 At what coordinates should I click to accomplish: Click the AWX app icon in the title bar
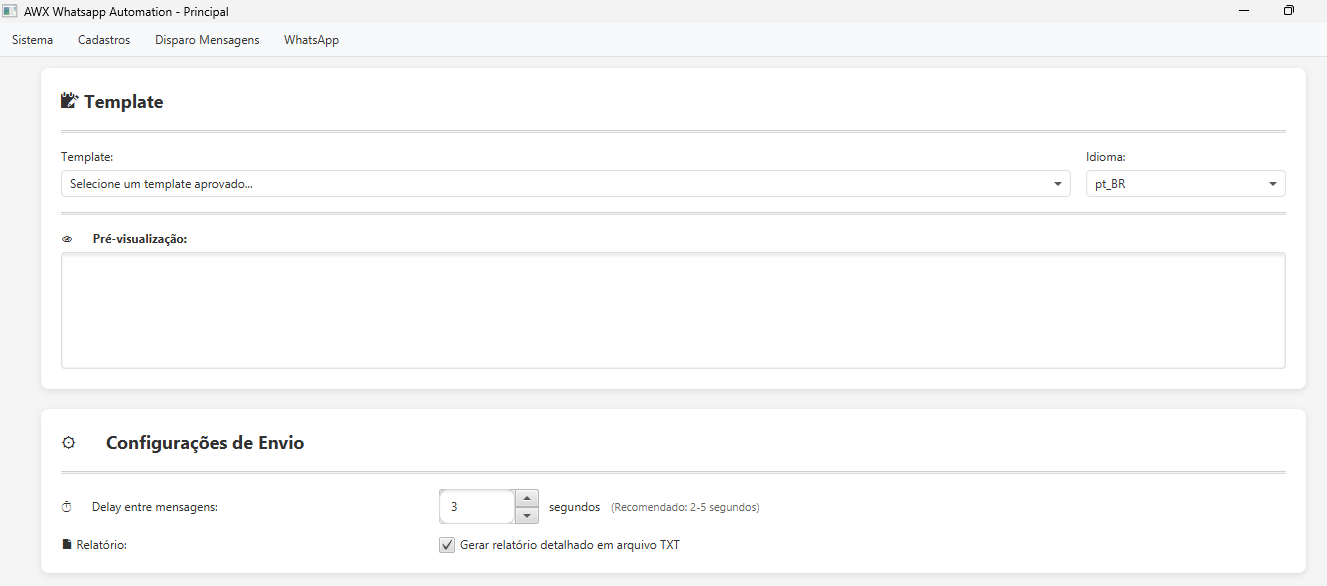coord(13,11)
